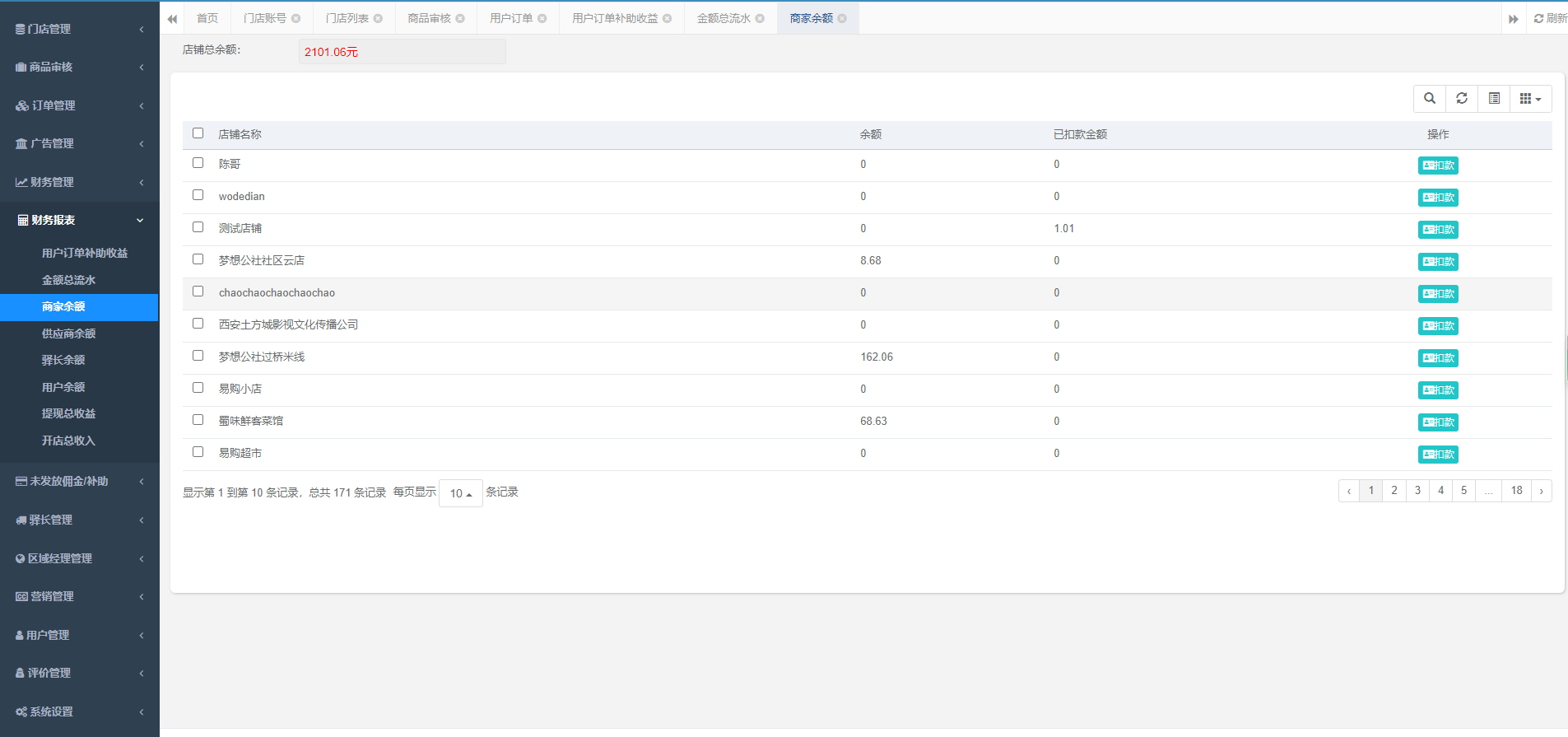Click the table search icon

point(1430,99)
